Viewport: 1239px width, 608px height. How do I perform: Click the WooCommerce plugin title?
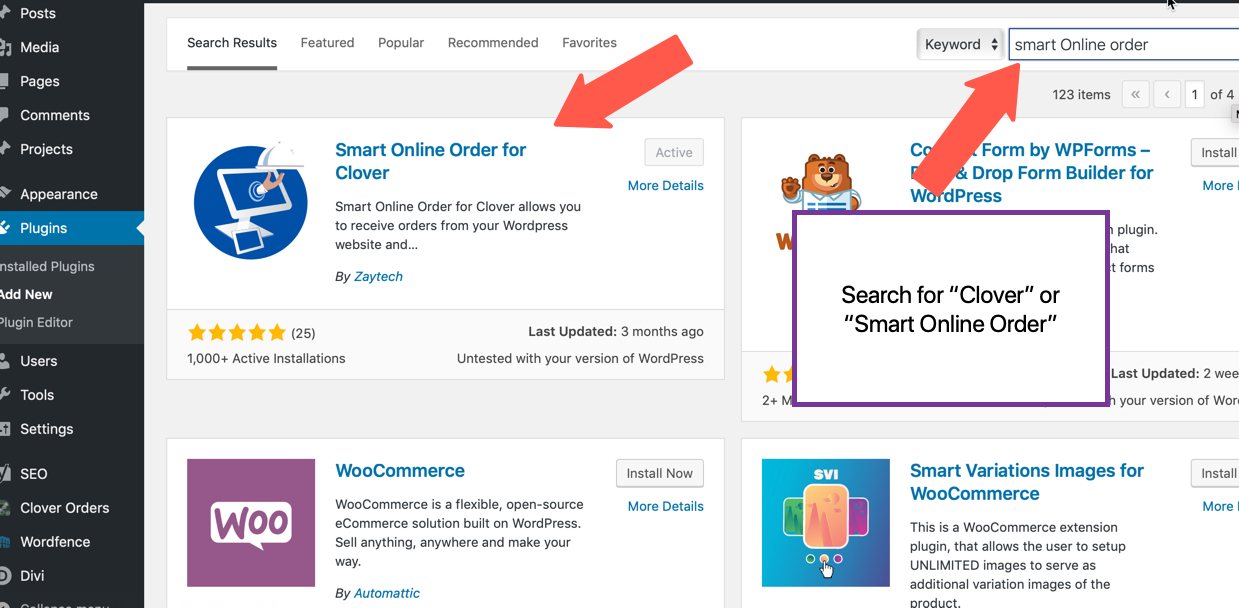click(400, 470)
